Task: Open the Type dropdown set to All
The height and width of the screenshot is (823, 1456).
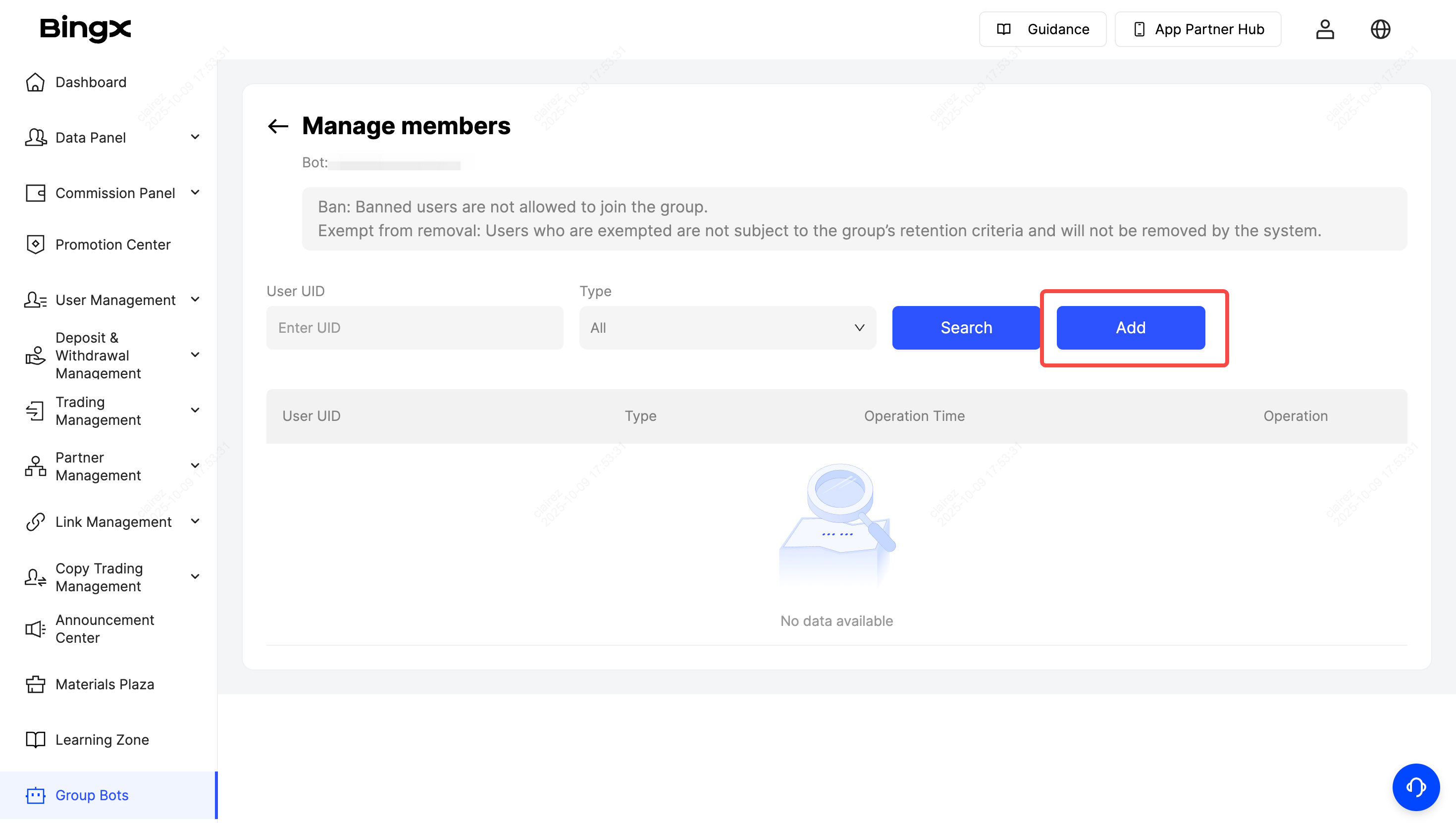Action: click(x=727, y=328)
